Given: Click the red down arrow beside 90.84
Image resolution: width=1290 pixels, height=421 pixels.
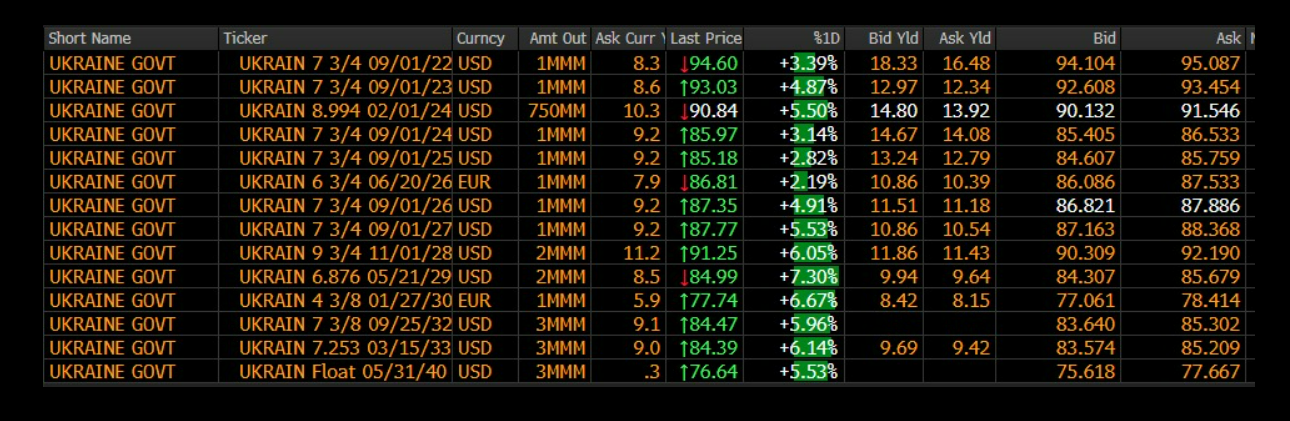Looking at the screenshot, I should click(x=682, y=111).
